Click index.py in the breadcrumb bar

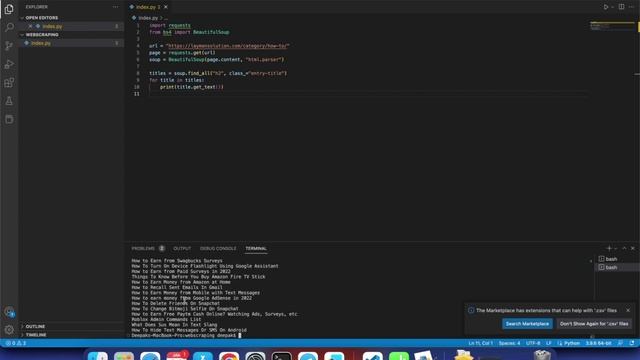[148, 18]
